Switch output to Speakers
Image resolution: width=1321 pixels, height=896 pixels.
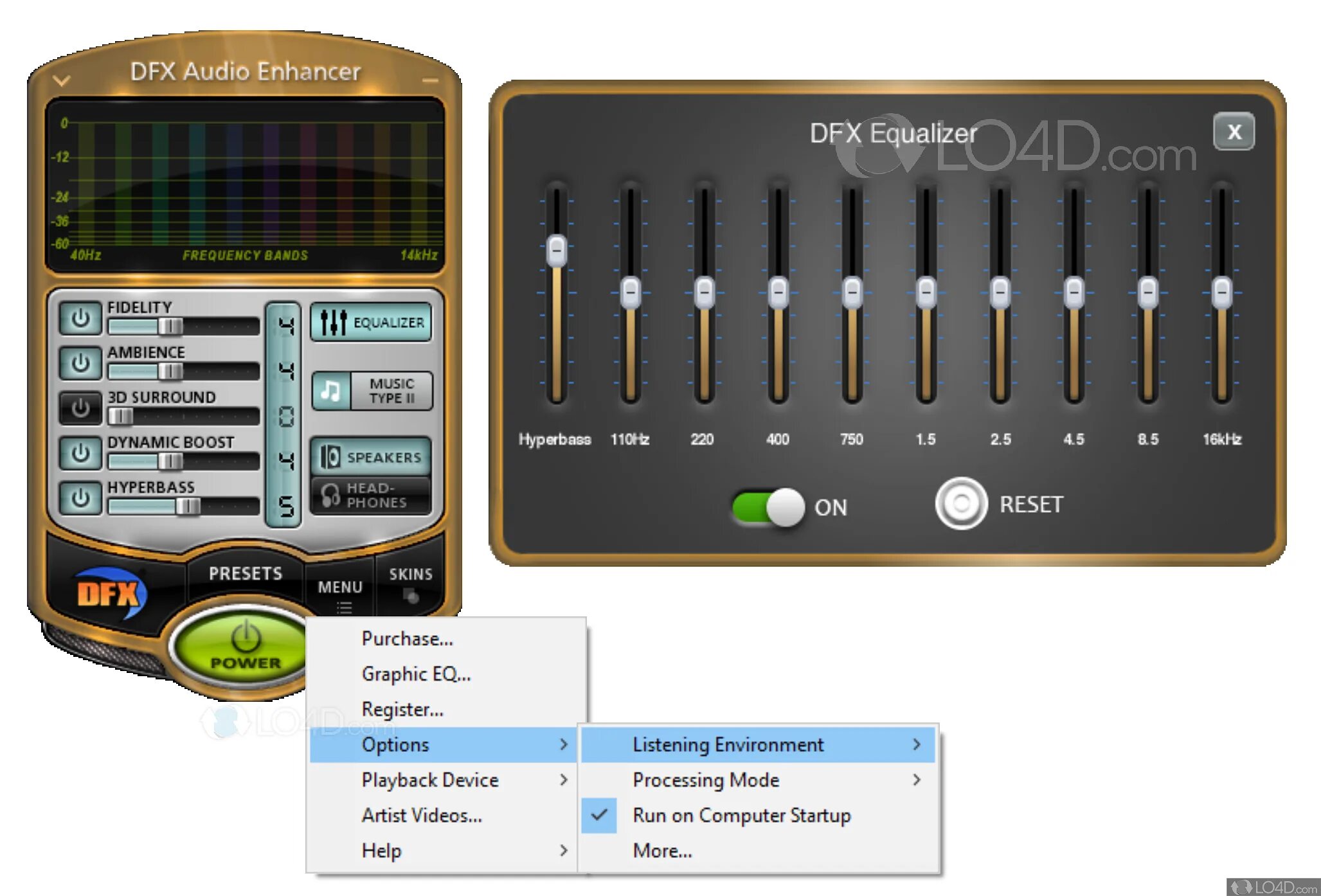(x=372, y=457)
